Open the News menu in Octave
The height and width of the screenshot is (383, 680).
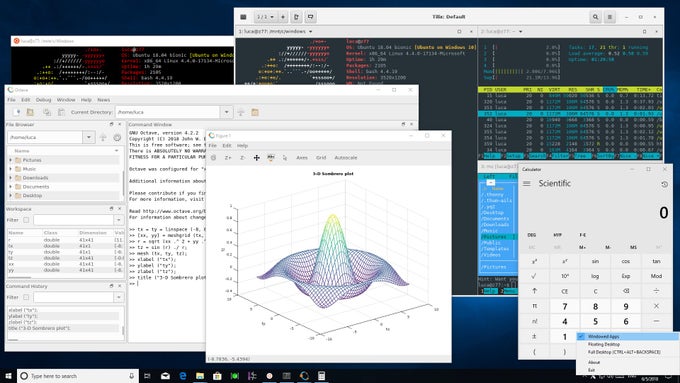(x=104, y=100)
